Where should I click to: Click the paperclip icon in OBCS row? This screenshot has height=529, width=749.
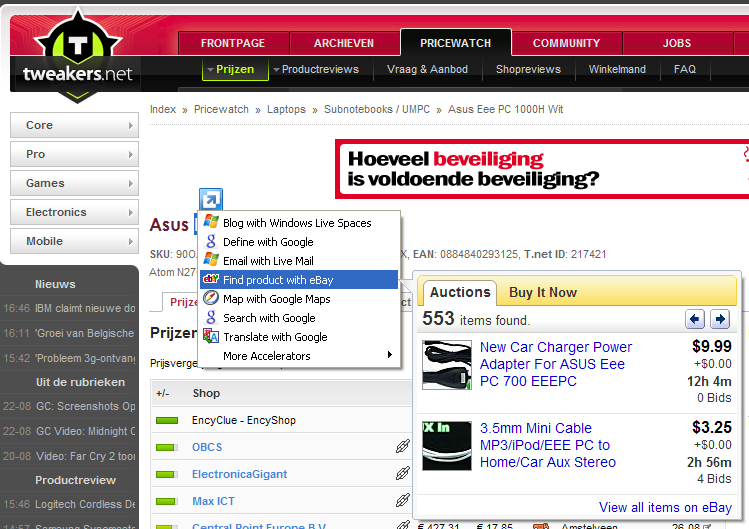(x=403, y=446)
